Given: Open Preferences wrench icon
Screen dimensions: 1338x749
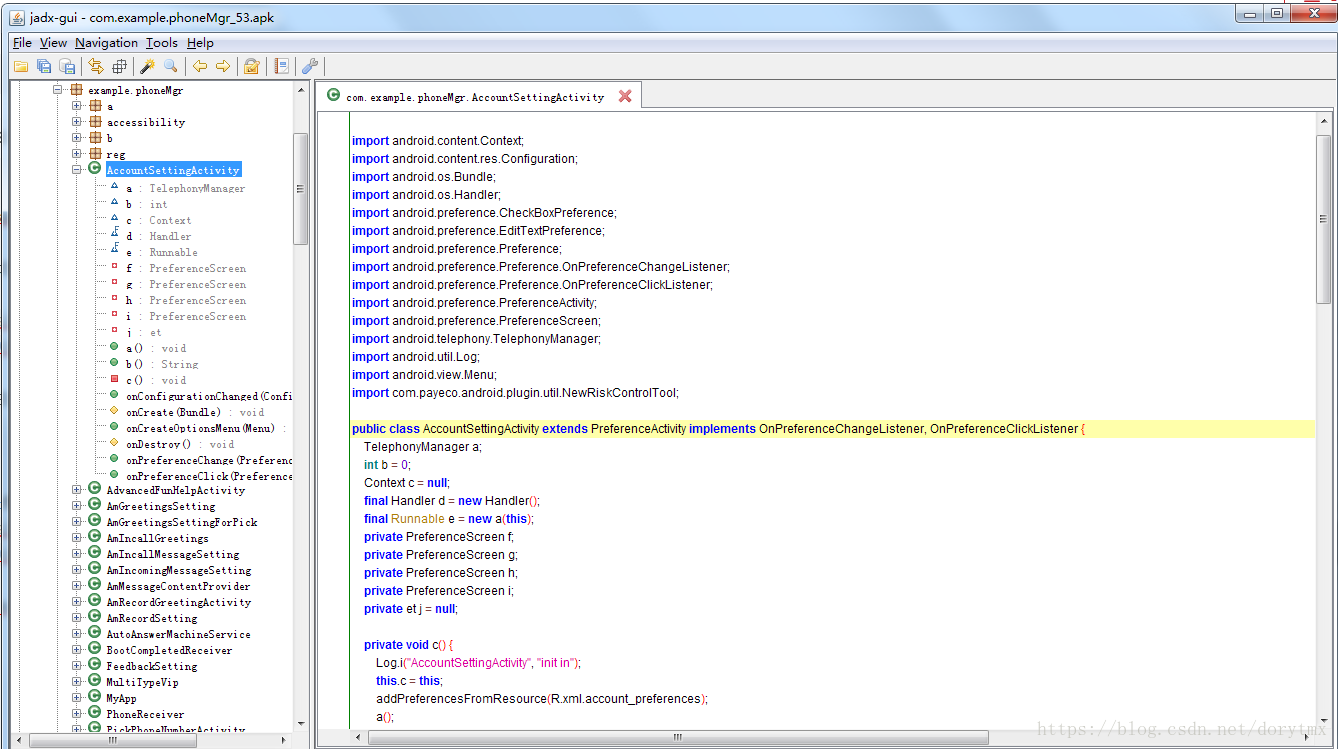Looking at the screenshot, I should tap(310, 66).
